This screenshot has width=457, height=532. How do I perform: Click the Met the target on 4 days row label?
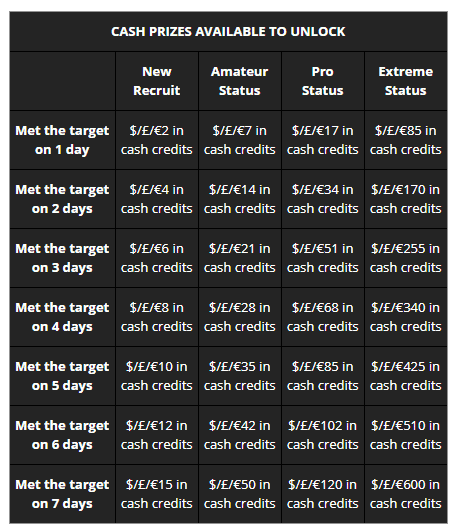62,317
